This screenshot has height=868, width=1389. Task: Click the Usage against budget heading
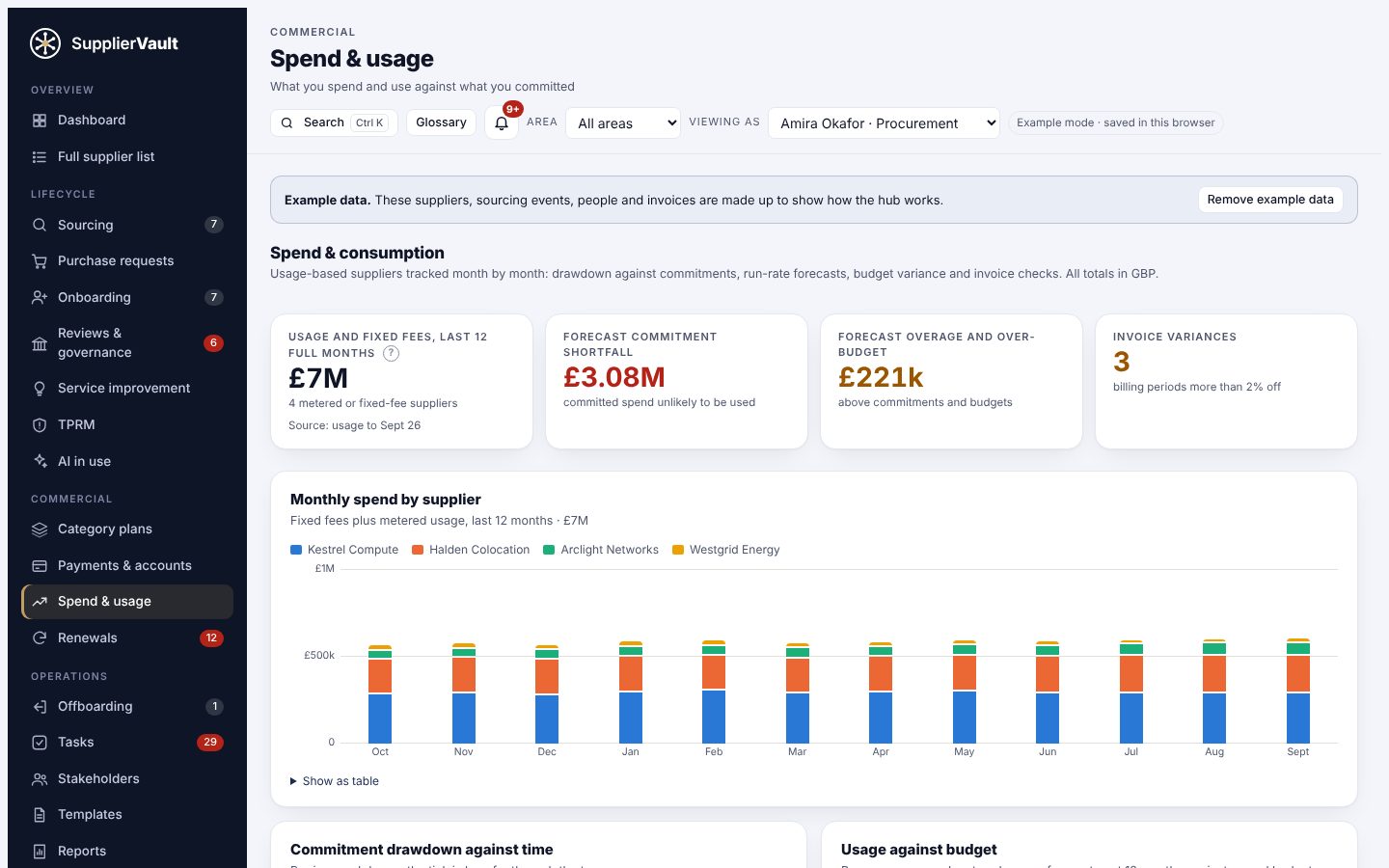(x=919, y=850)
